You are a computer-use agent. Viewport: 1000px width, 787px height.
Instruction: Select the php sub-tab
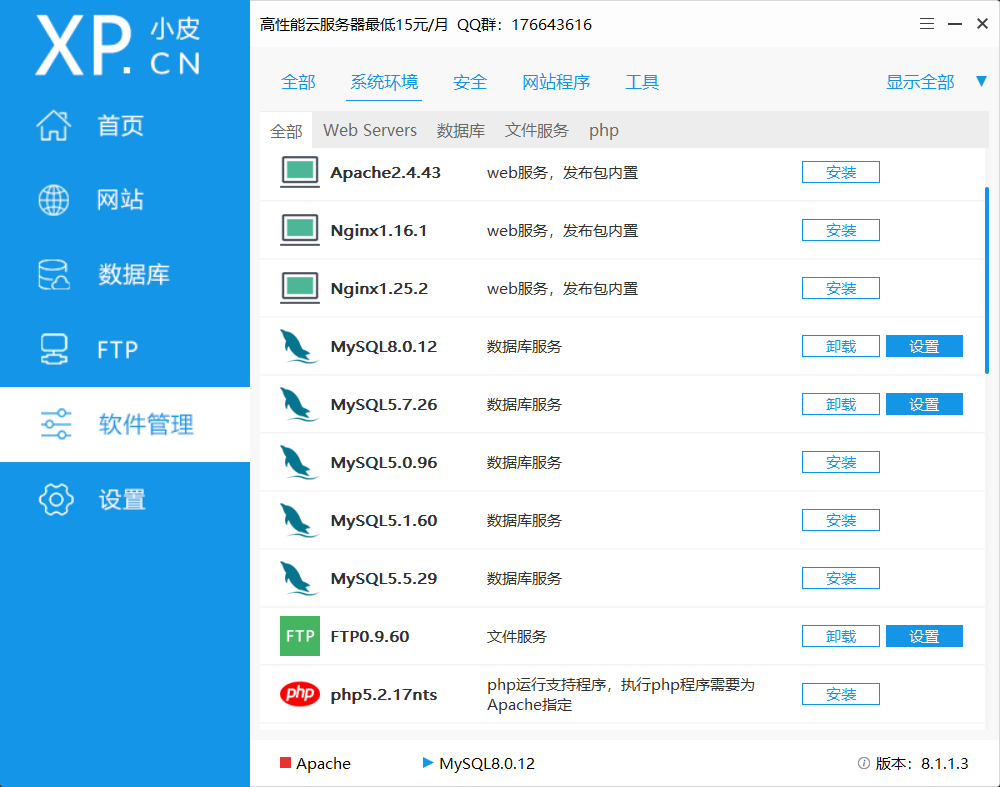[x=603, y=131]
